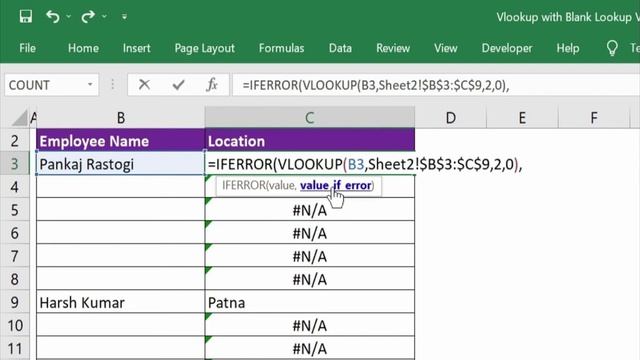This screenshot has height=360, width=640.
Task: Click the Insert Function fx icon
Action: [212, 85]
